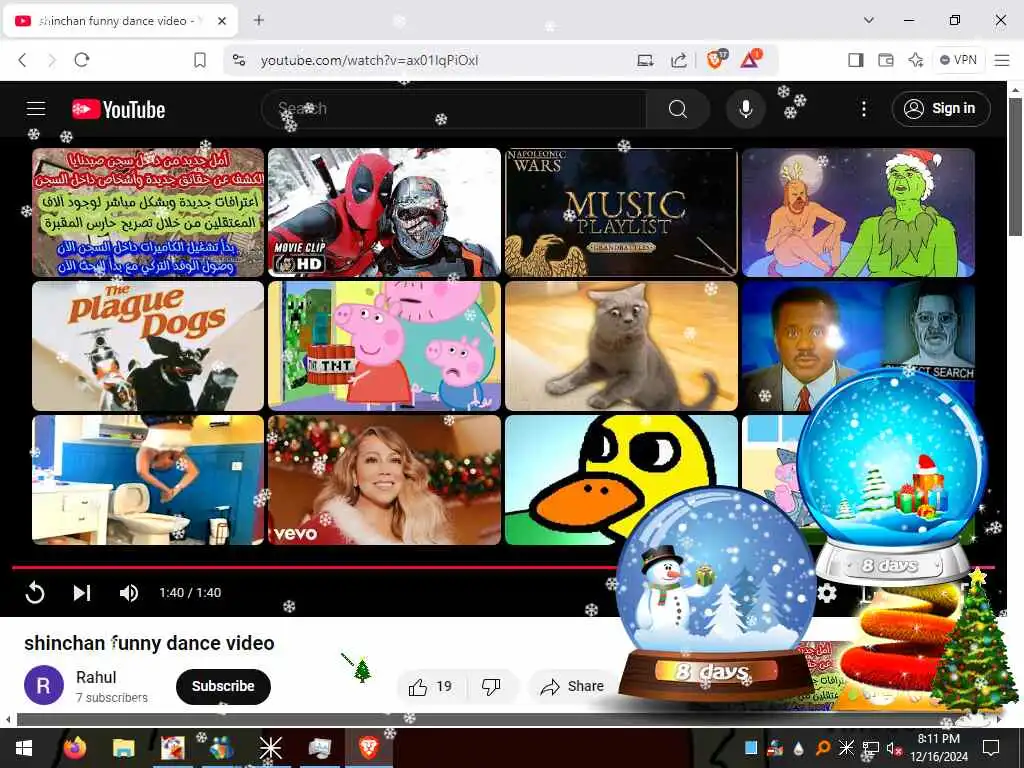Toggle the browser sidebar panel
Screen dimensions: 1024x768
point(856,60)
